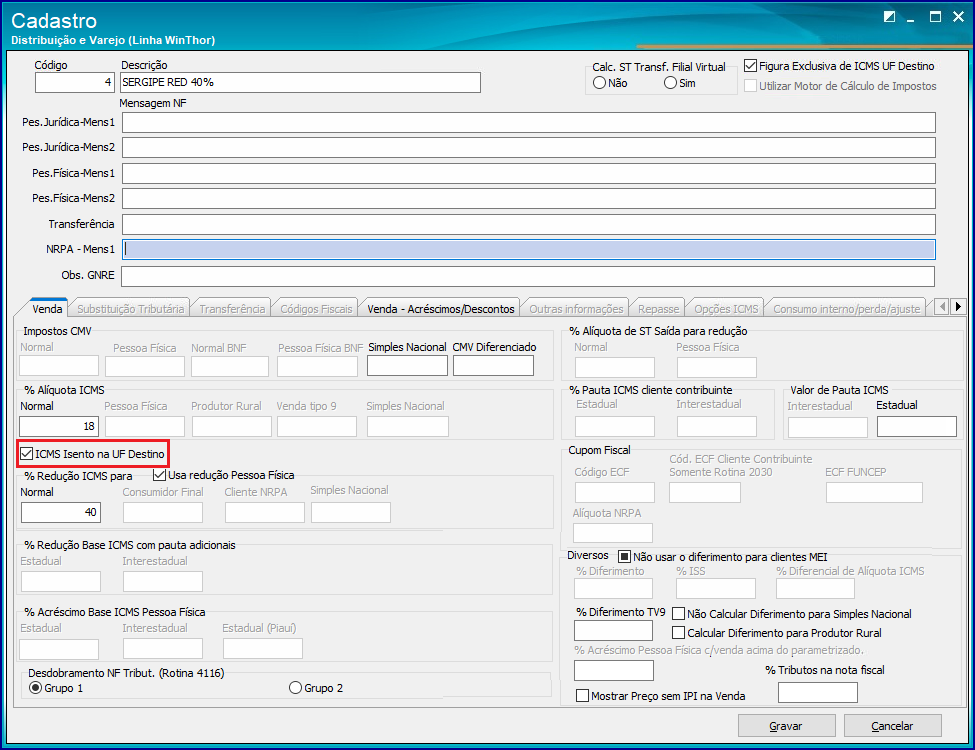Click the CMV Diferenciado field

[493, 366]
